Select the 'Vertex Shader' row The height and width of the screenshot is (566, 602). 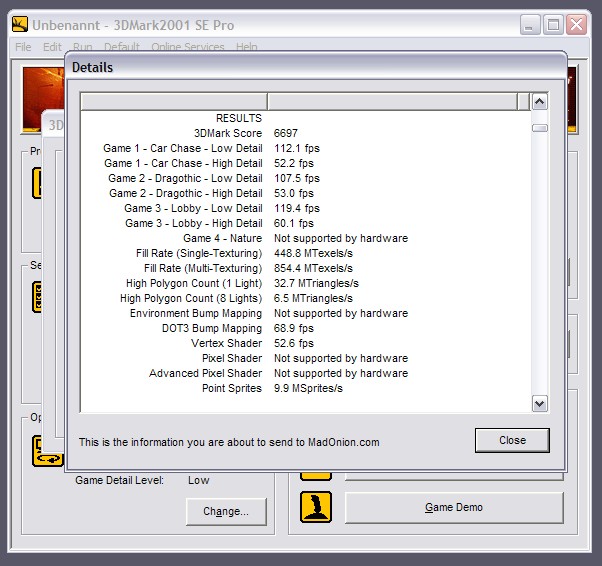pos(305,343)
